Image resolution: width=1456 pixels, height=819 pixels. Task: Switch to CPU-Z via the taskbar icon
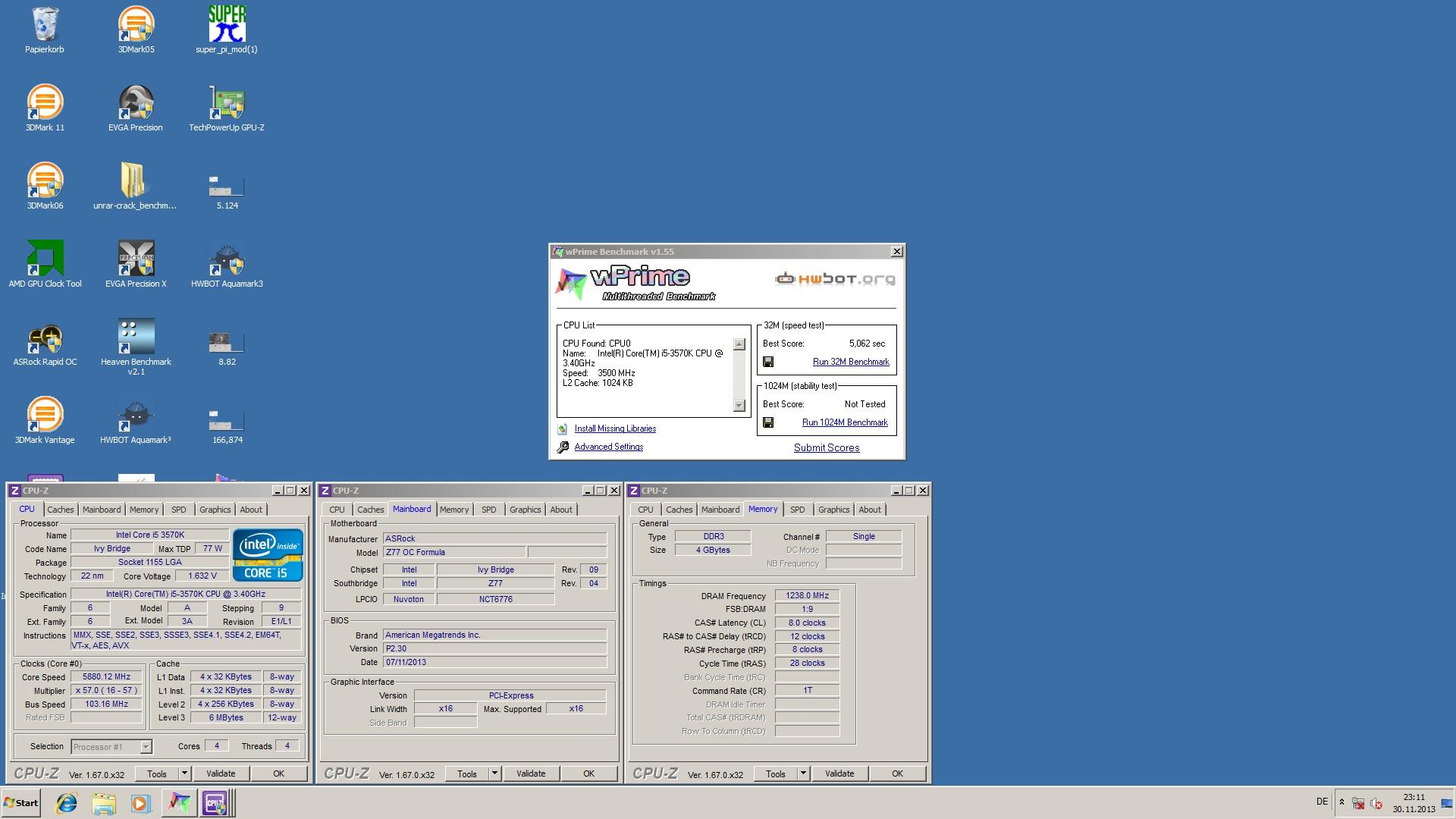[x=215, y=803]
